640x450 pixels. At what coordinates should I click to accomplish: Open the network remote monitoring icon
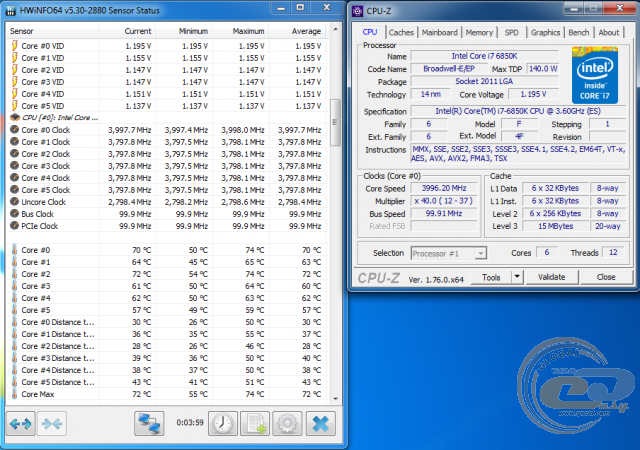(149, 423)
